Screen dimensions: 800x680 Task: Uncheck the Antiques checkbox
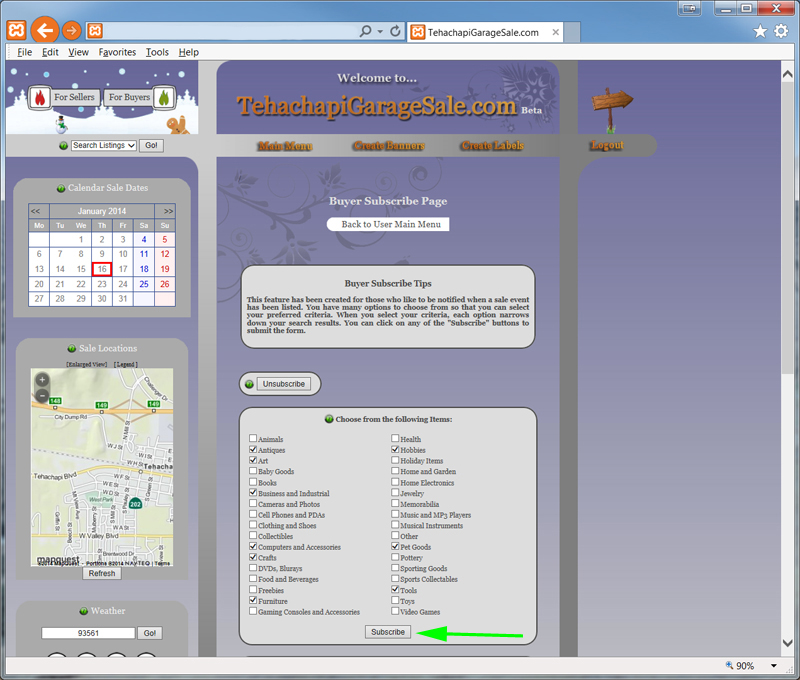point(253,449)
